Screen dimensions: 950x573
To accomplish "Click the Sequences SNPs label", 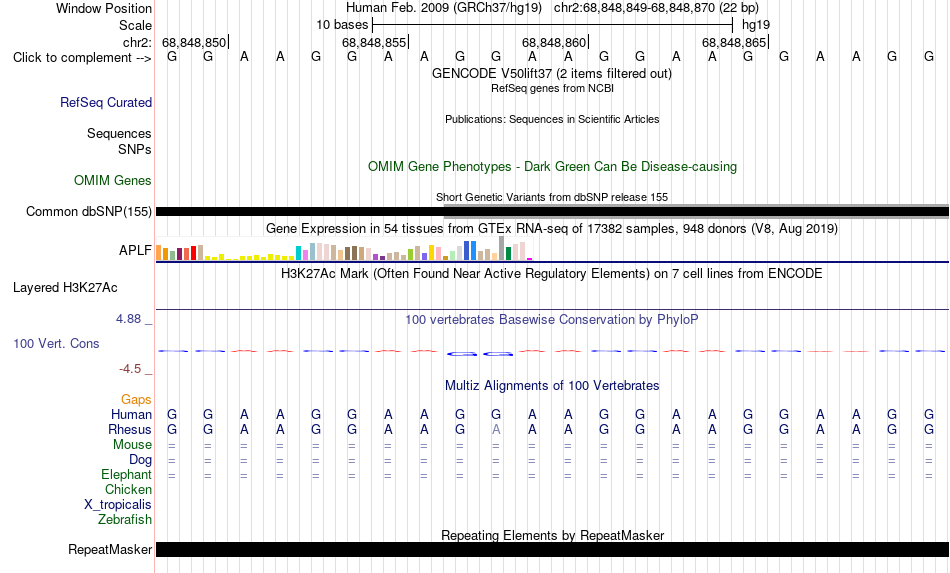I will coord(119,141).
